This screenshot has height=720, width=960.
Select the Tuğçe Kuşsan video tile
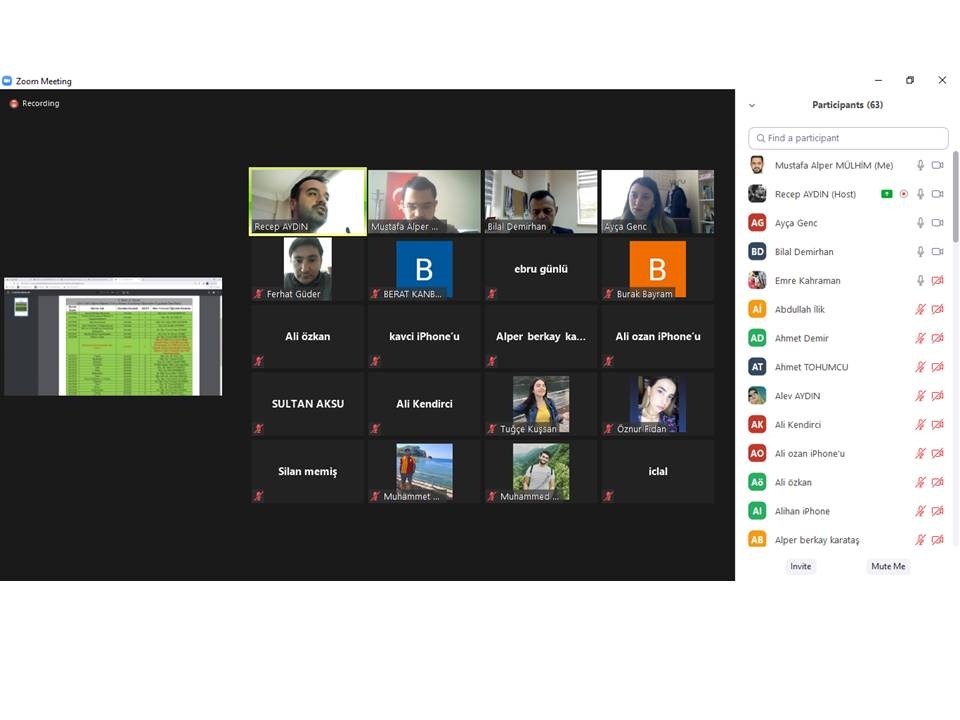[x=541, y=404]
